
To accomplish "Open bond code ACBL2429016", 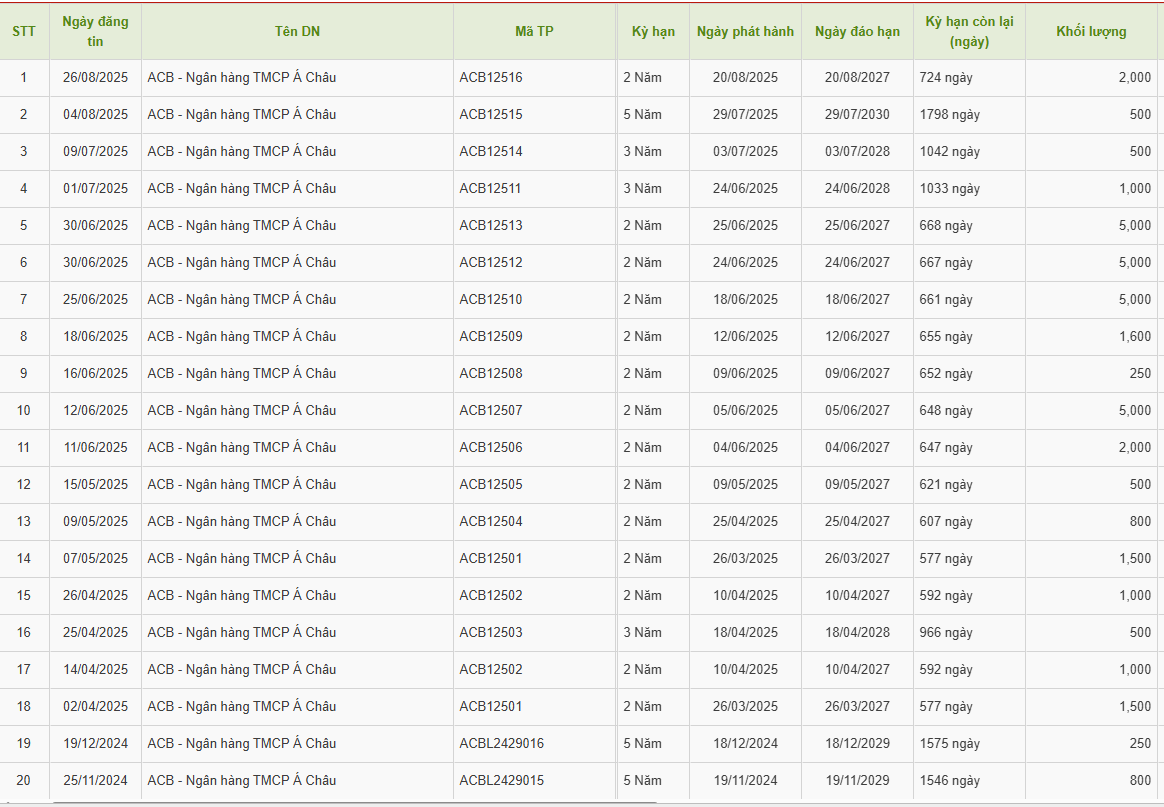I will [502, 744].
